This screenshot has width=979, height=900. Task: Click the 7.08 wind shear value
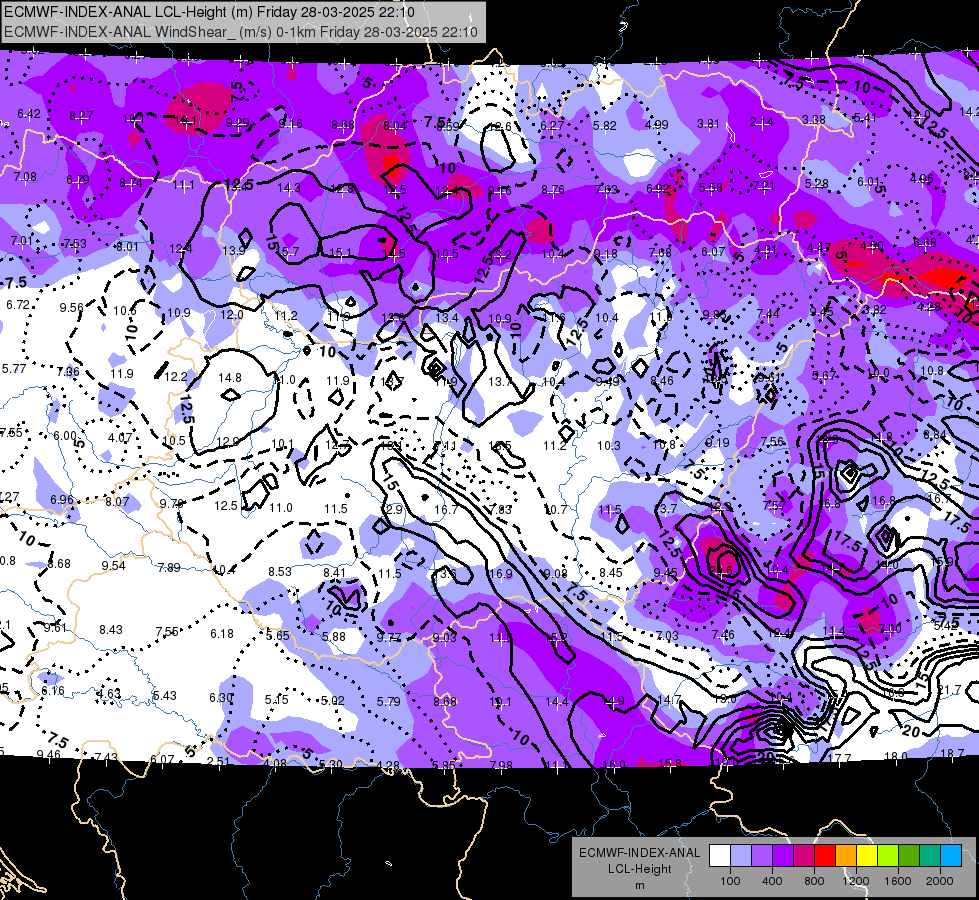click(x=25, y=177)
